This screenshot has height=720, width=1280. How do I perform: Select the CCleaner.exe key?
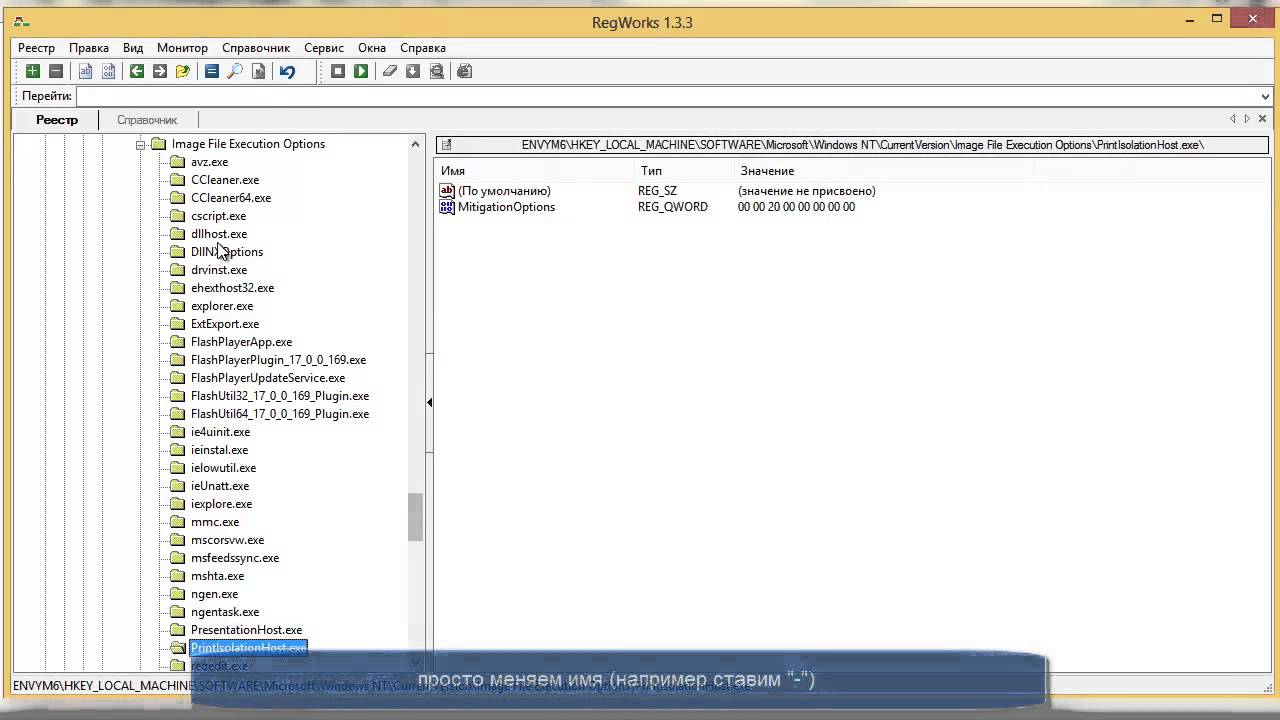coord(225,180)
